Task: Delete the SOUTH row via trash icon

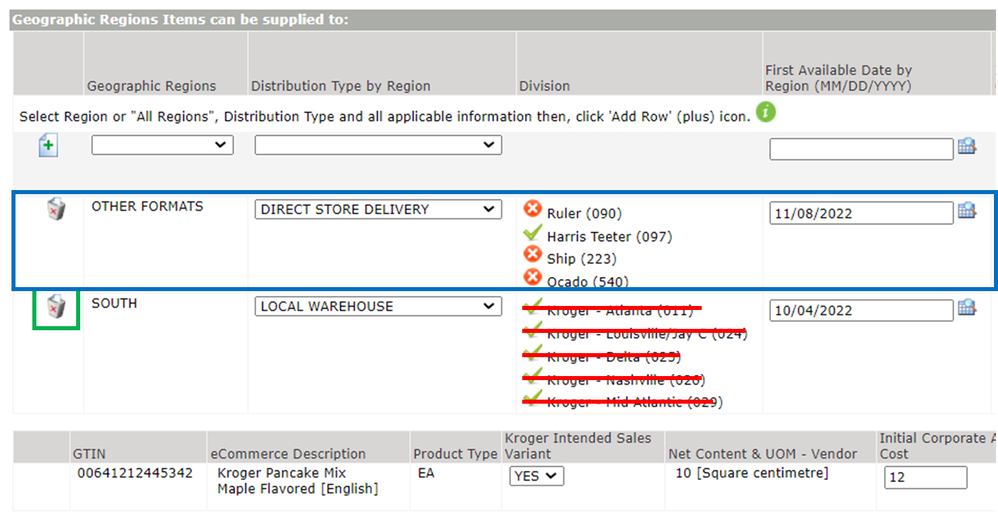Action: [x=56, y=307]
